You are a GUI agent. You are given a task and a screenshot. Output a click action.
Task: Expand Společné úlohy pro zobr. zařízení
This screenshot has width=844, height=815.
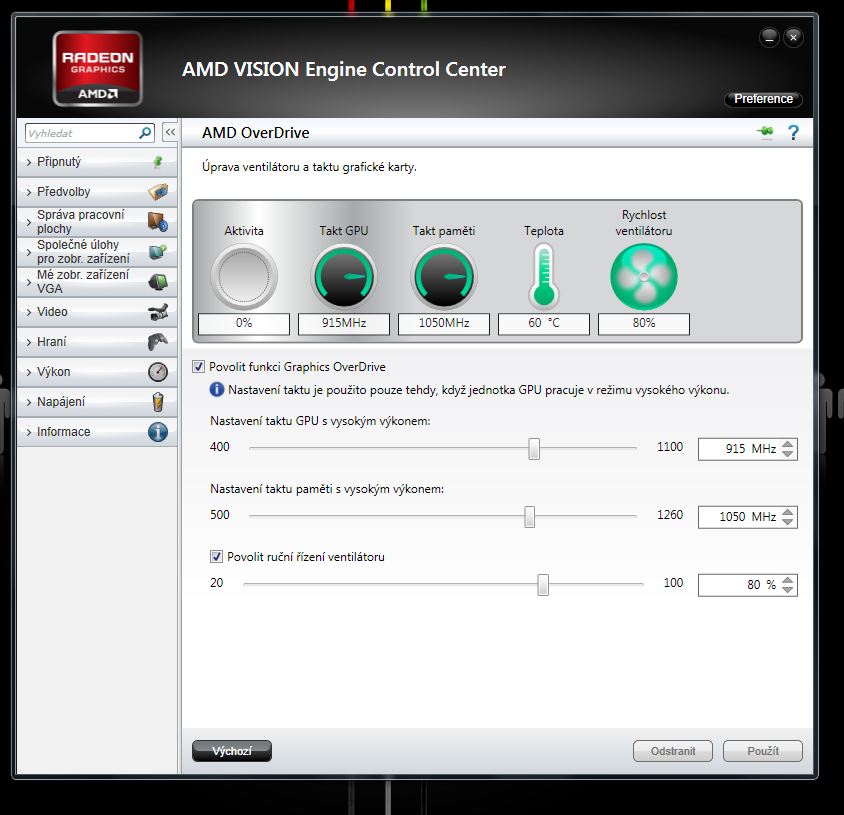[x=97, y=251]
